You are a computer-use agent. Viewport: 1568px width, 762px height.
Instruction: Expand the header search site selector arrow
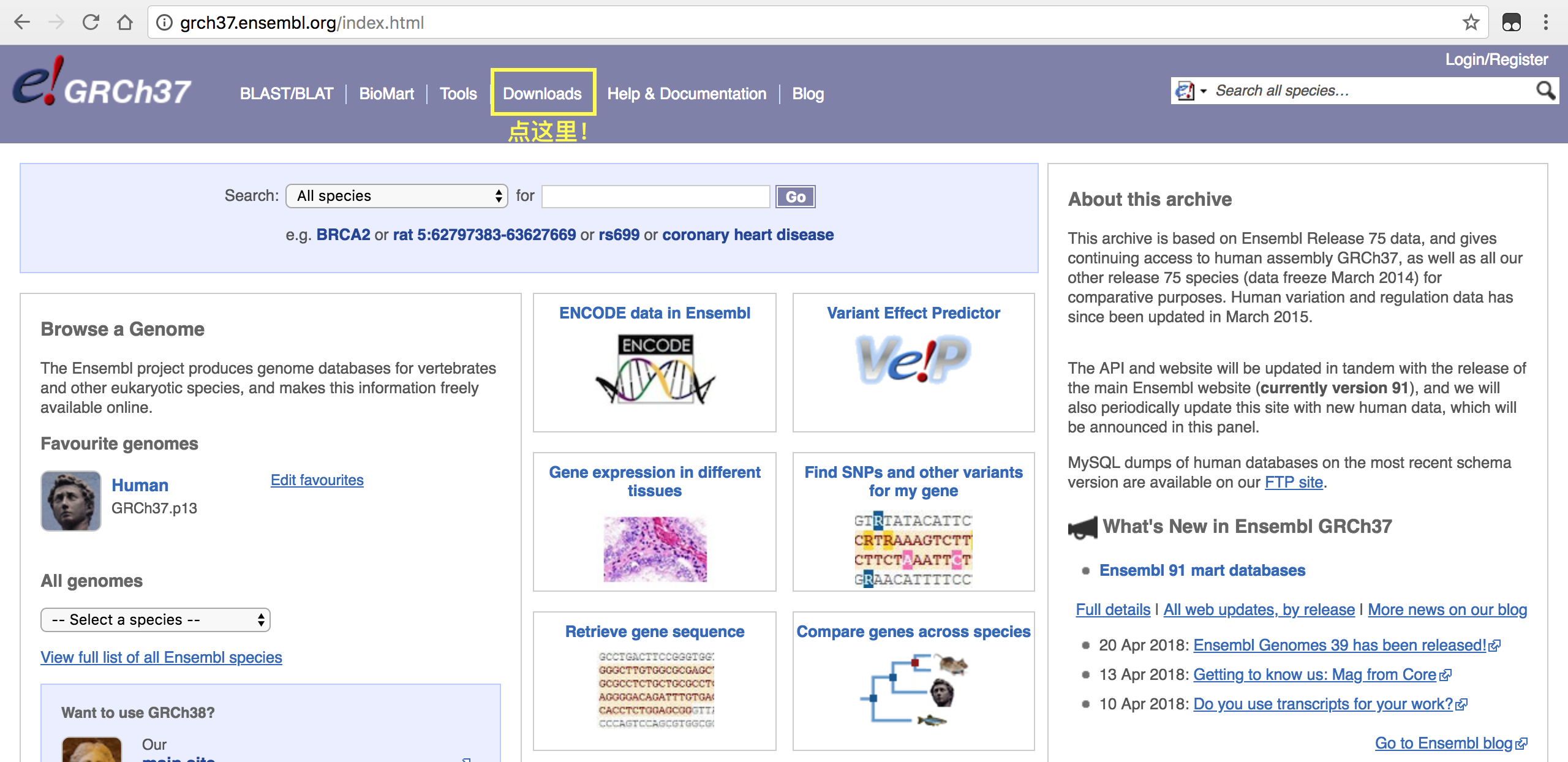pyautogui.click(x=1204, y=91)
